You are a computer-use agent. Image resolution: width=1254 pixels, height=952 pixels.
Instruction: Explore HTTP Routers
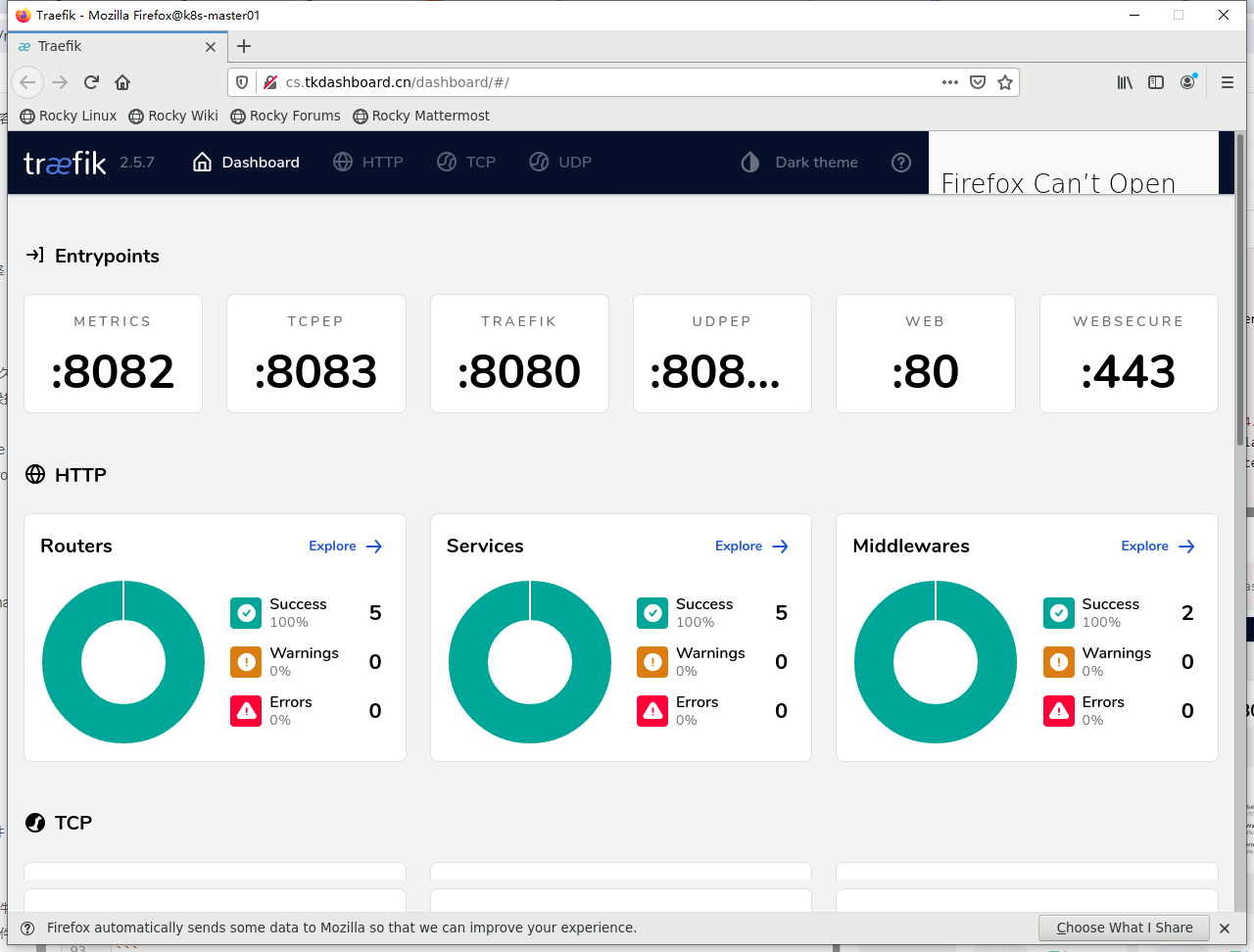(x=346, y=547)
